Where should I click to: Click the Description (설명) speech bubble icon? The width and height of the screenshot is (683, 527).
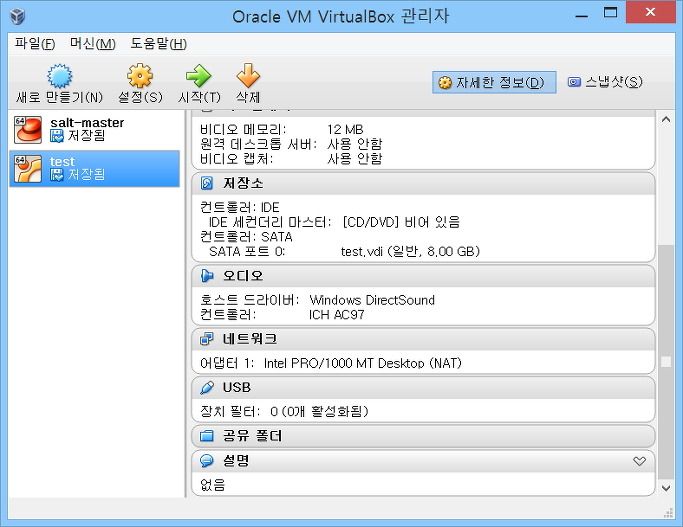pyautogui.click(x=207, y=461)
